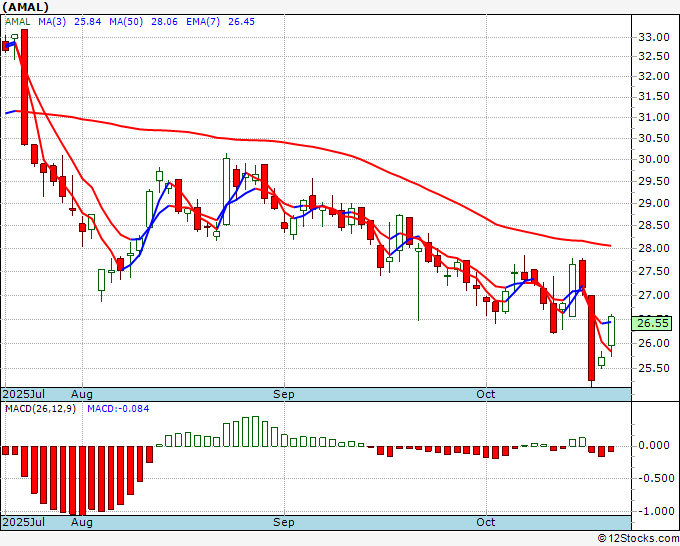This screenshot has width=680, height=546.
Task: Click the 31.00 price axis label
Action: pyautogui.click(x=654, y=117)
